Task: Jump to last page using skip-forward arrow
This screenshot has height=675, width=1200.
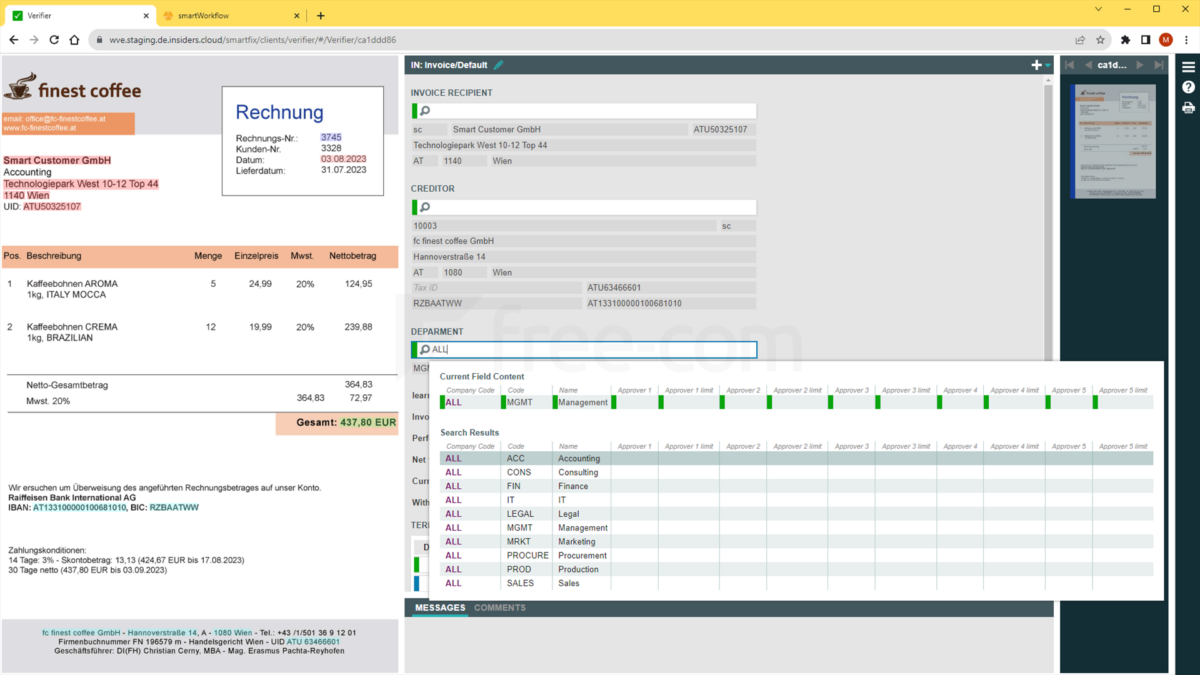Action: coord(1160,63)
